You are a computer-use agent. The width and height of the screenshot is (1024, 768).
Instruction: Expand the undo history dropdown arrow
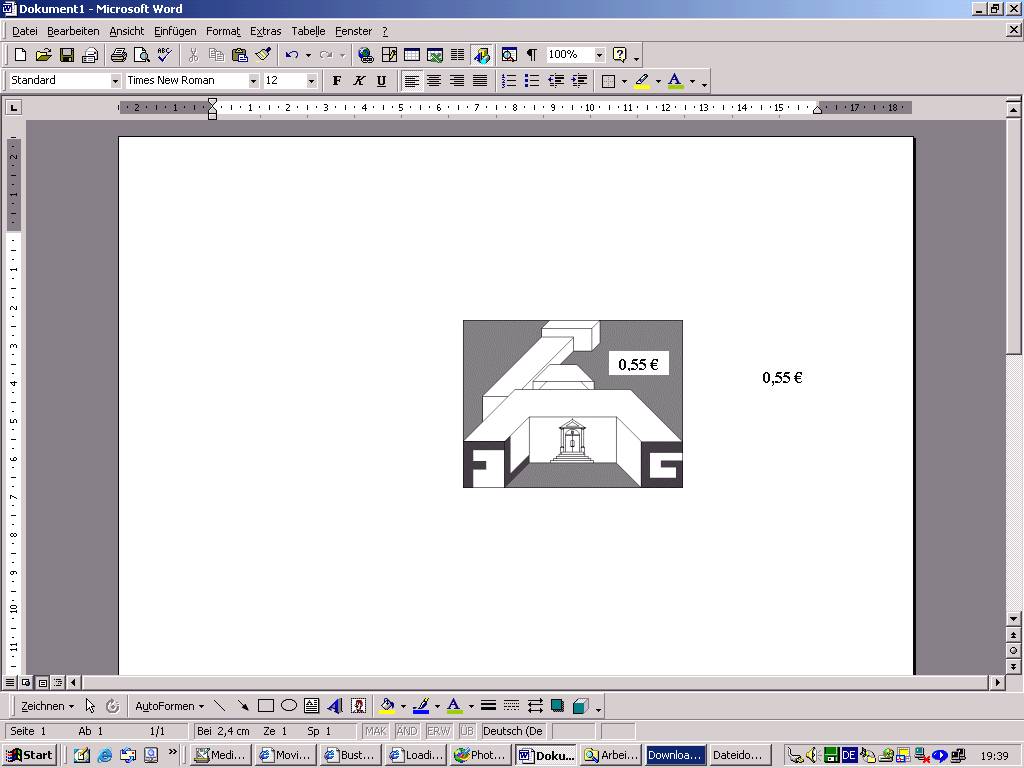pos(308,55)
